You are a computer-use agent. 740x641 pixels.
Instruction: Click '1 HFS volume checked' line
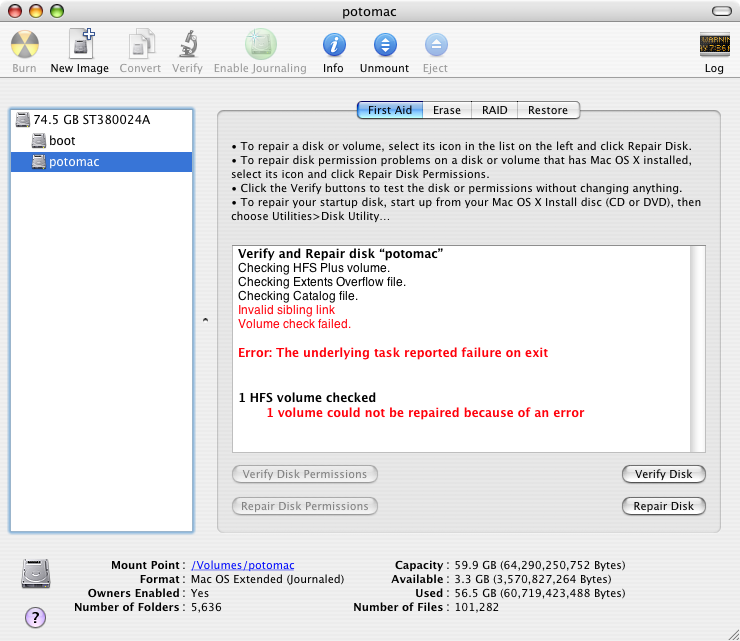tap(307, 398)
